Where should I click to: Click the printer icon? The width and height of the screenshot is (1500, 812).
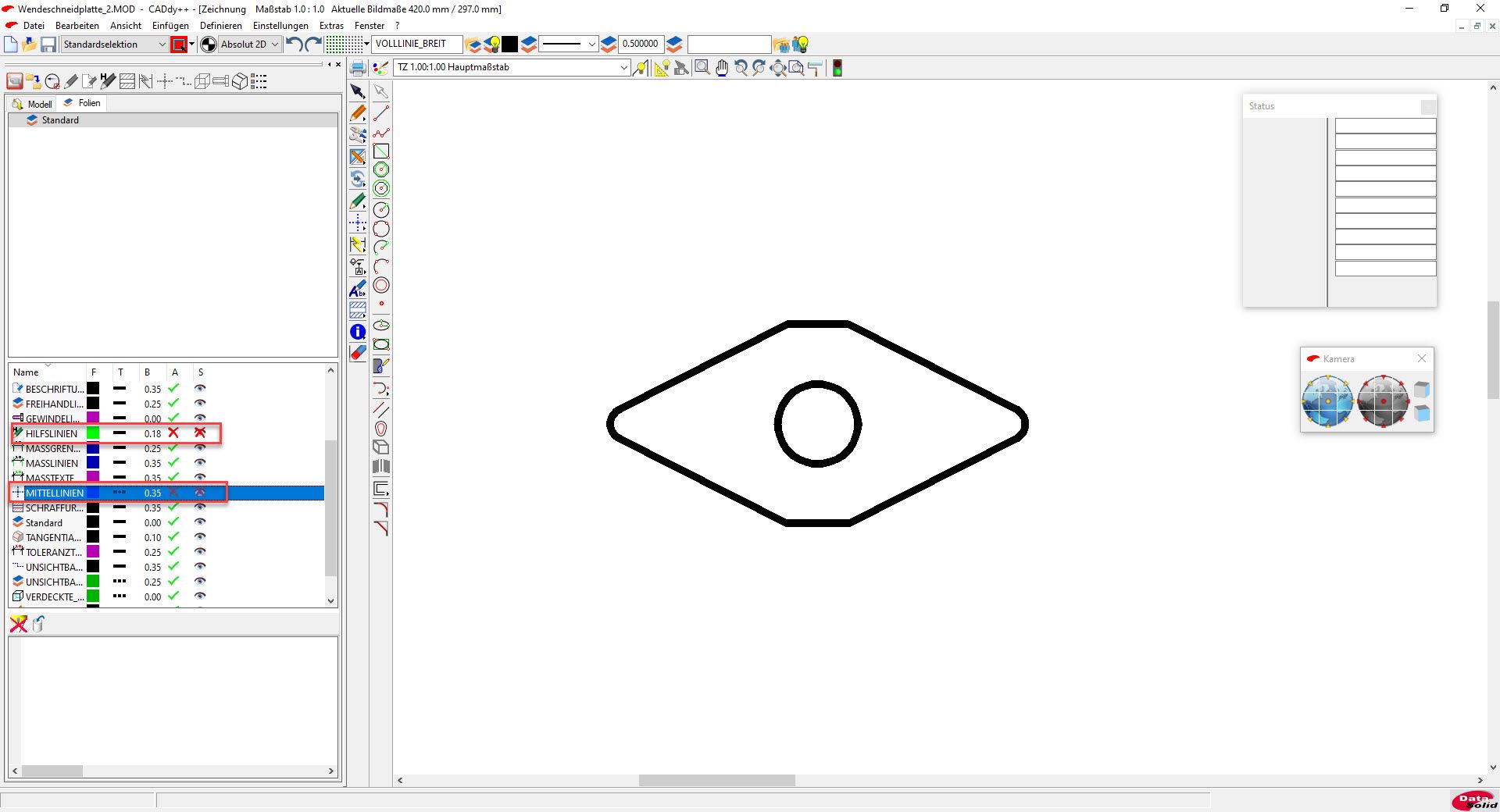pyautogui.click(x=358, y=68)
